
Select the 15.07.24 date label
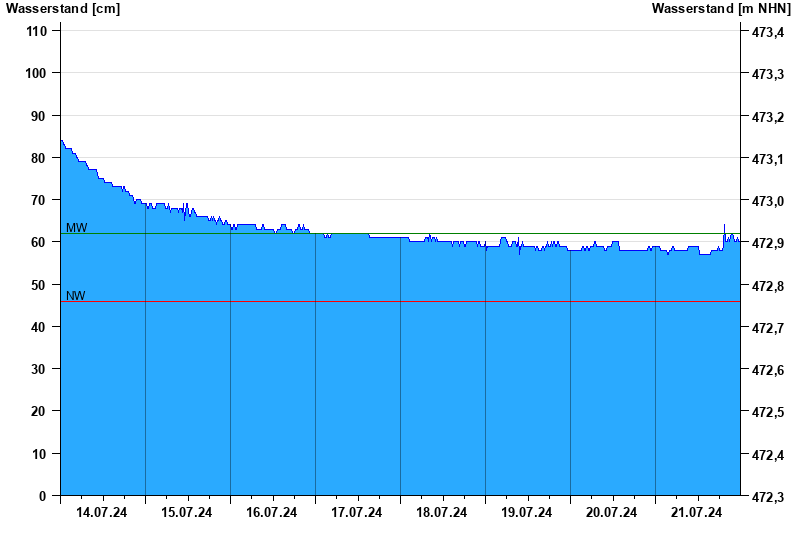[186, 512]
